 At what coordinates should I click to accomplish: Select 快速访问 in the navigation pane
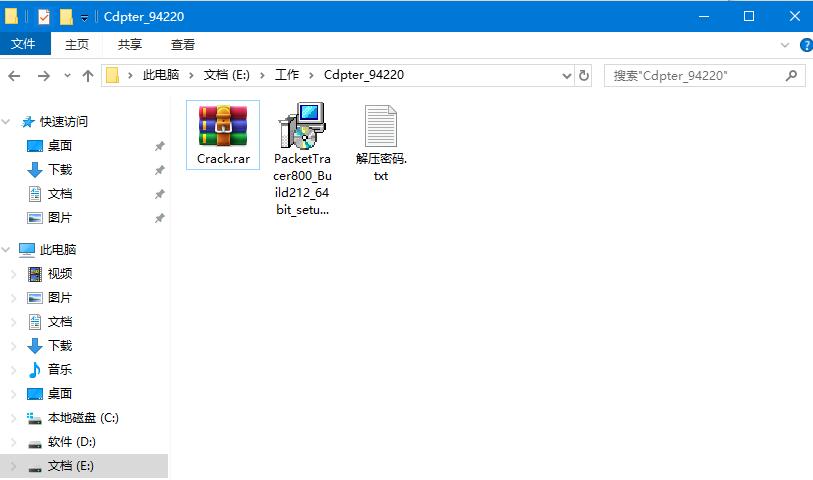(x=54, y=122)
